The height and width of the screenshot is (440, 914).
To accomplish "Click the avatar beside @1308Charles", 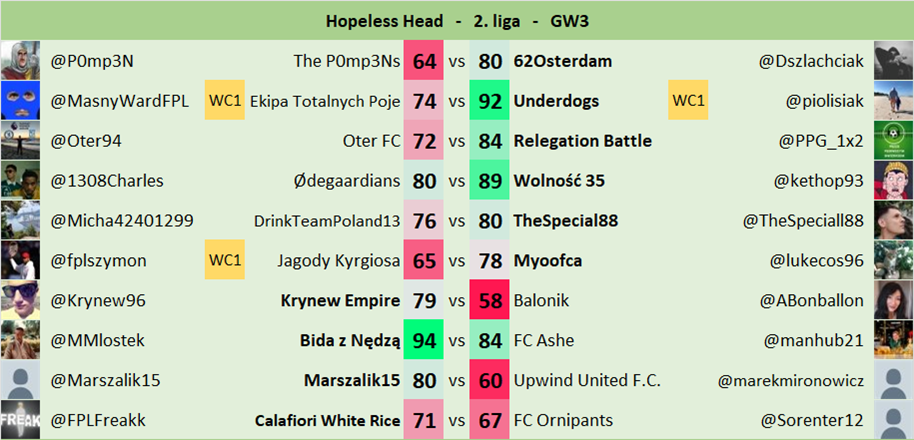I will pos(20,181).
